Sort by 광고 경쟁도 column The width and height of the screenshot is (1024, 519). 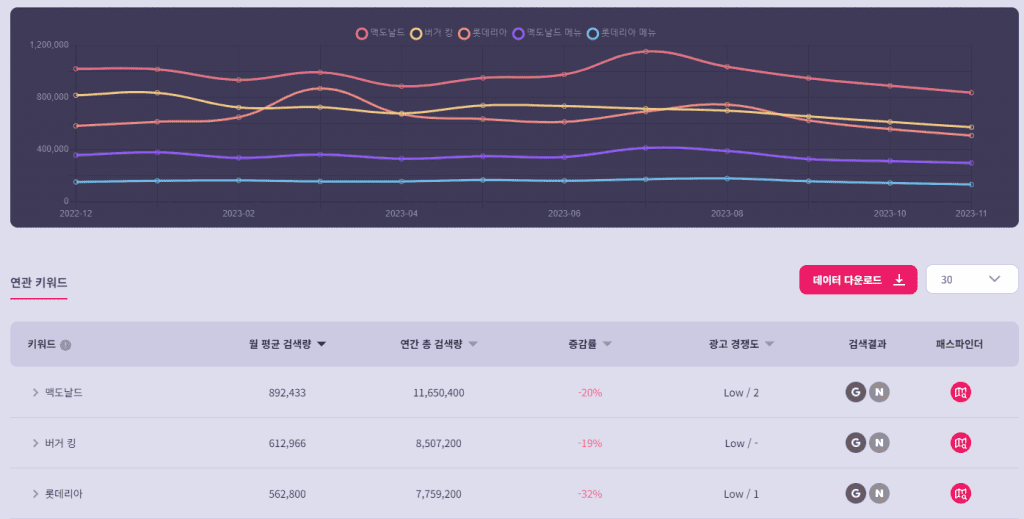pos(741,344)
